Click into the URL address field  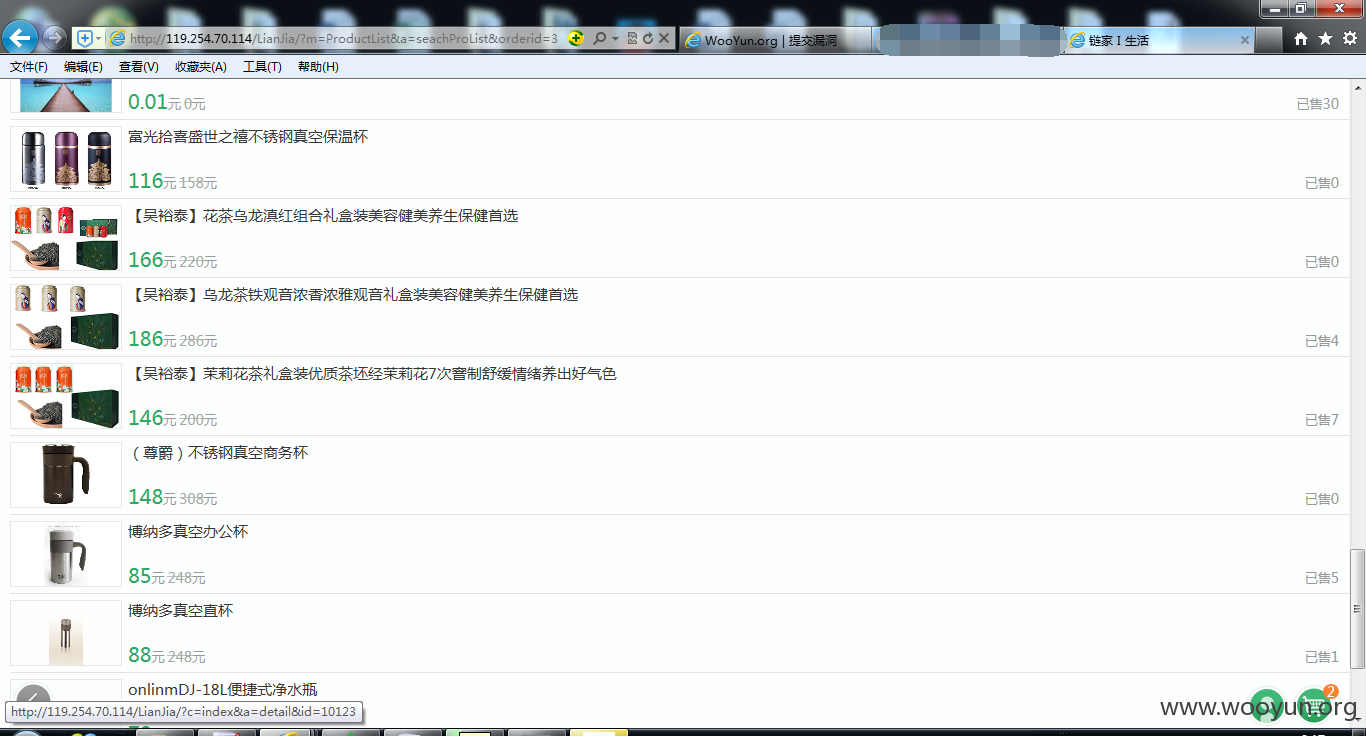click(x=345, y=38)
